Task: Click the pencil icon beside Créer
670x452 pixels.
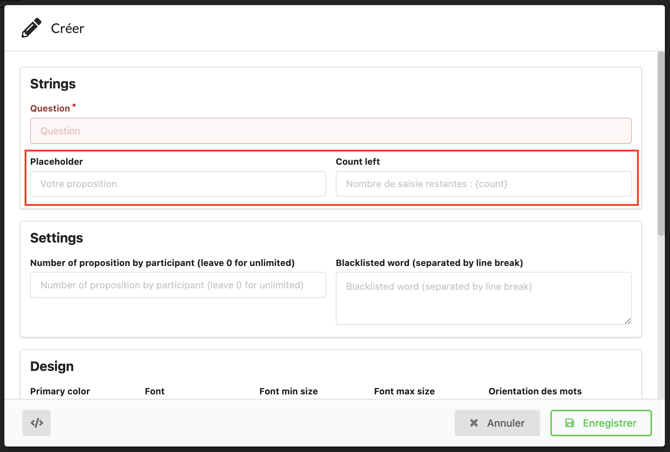Action: [x=31, y=28]
